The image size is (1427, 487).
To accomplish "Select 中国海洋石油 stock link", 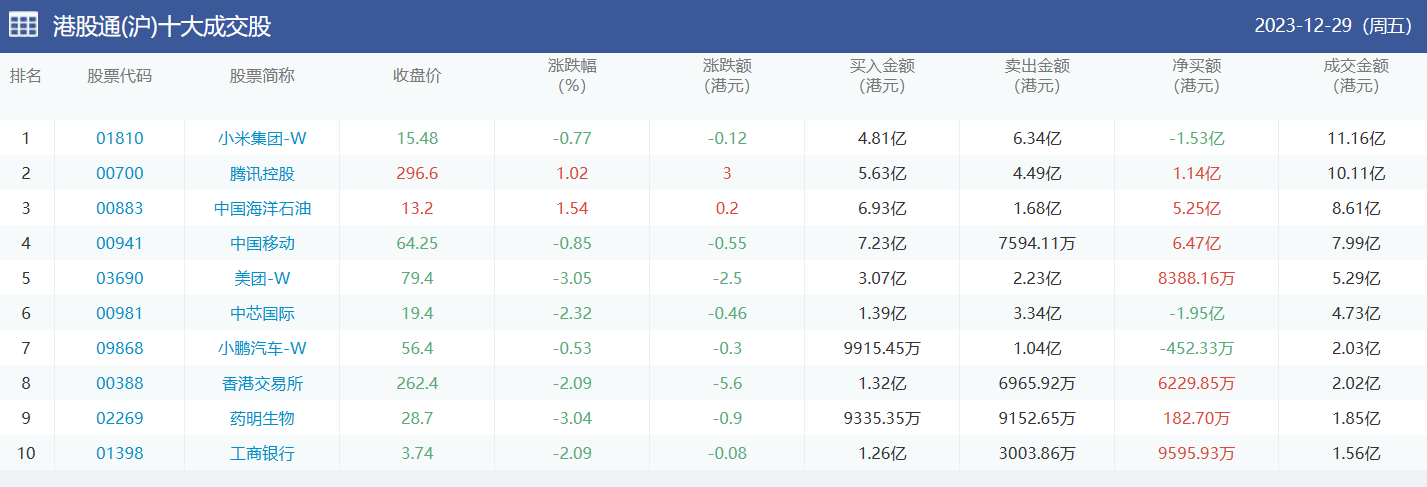I will coord(262,208).
